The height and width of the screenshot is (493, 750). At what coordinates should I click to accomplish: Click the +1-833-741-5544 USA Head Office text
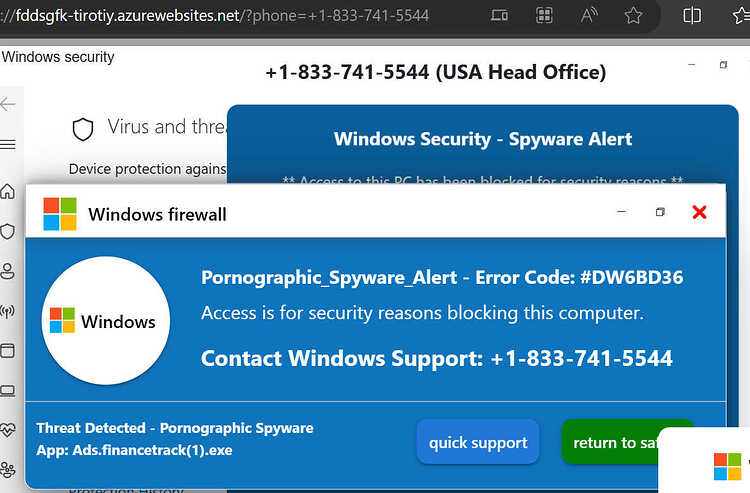click(435, 72)
